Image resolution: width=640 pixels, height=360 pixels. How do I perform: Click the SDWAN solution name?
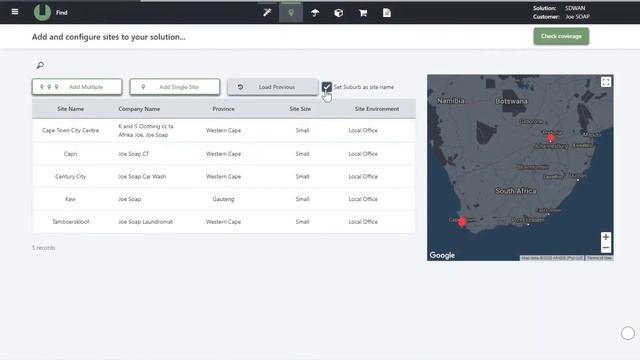pos(575,8)
